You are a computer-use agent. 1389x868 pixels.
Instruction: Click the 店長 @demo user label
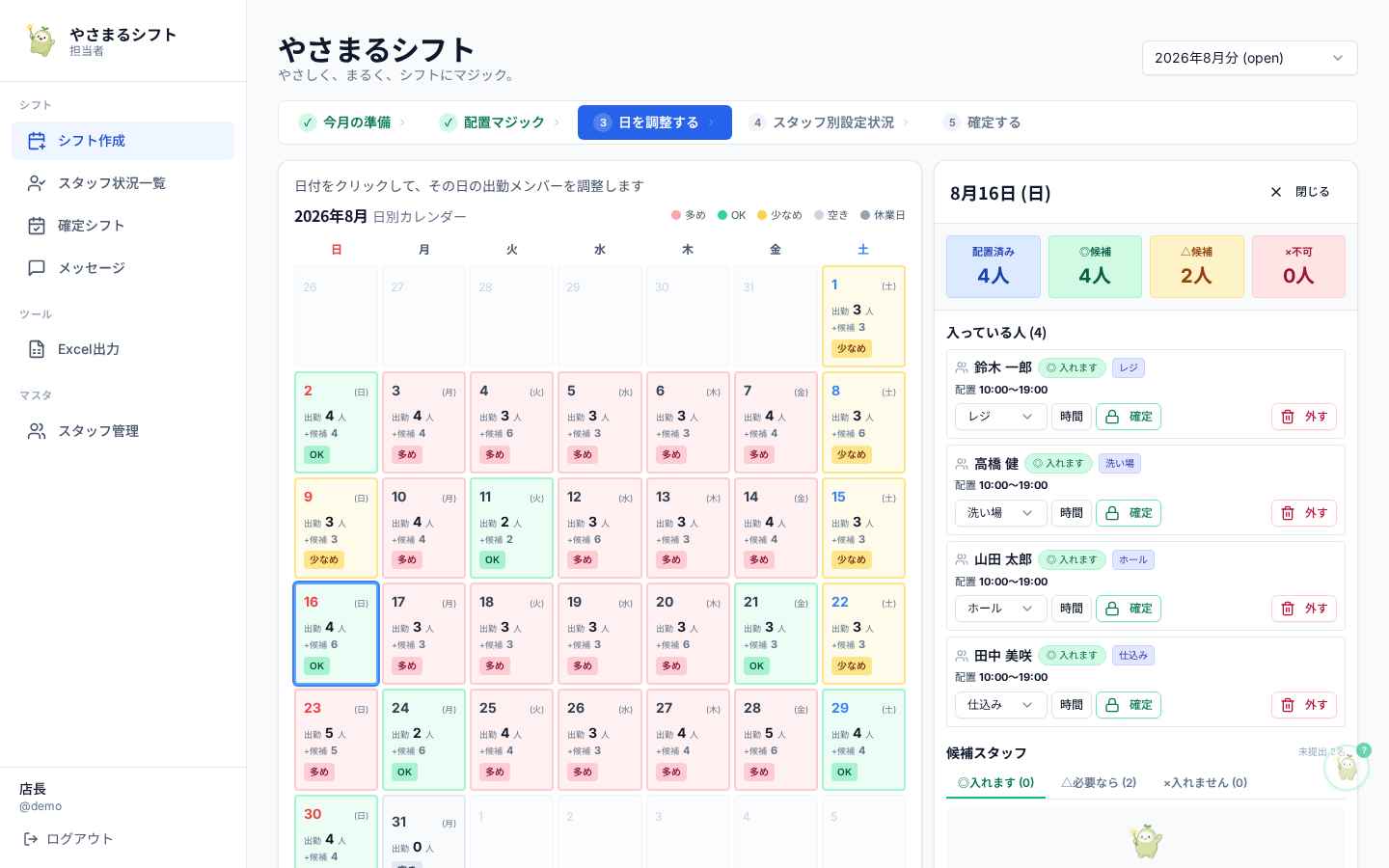[41, 797]
